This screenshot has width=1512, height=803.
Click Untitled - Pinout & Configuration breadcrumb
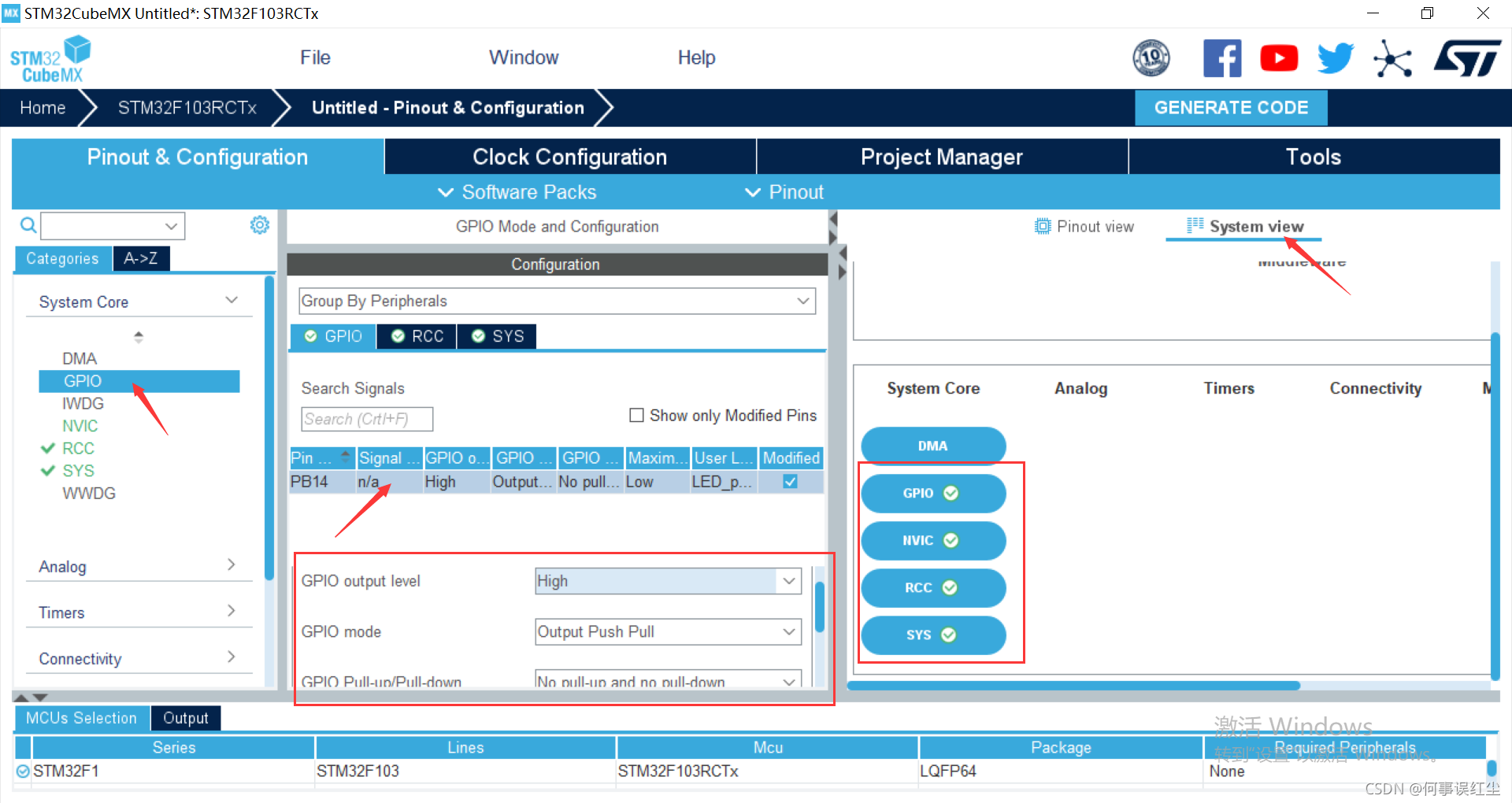click(x=448, y=108)
